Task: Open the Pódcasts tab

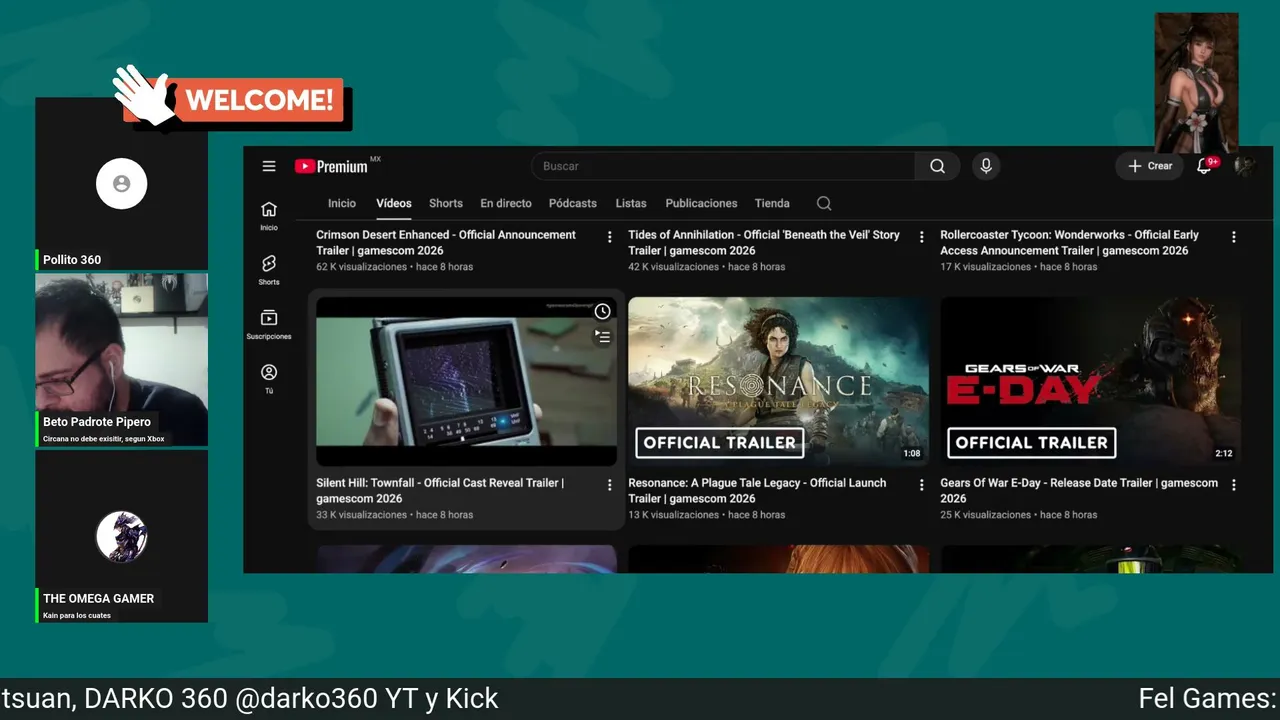Action: [x=573, y=203]
